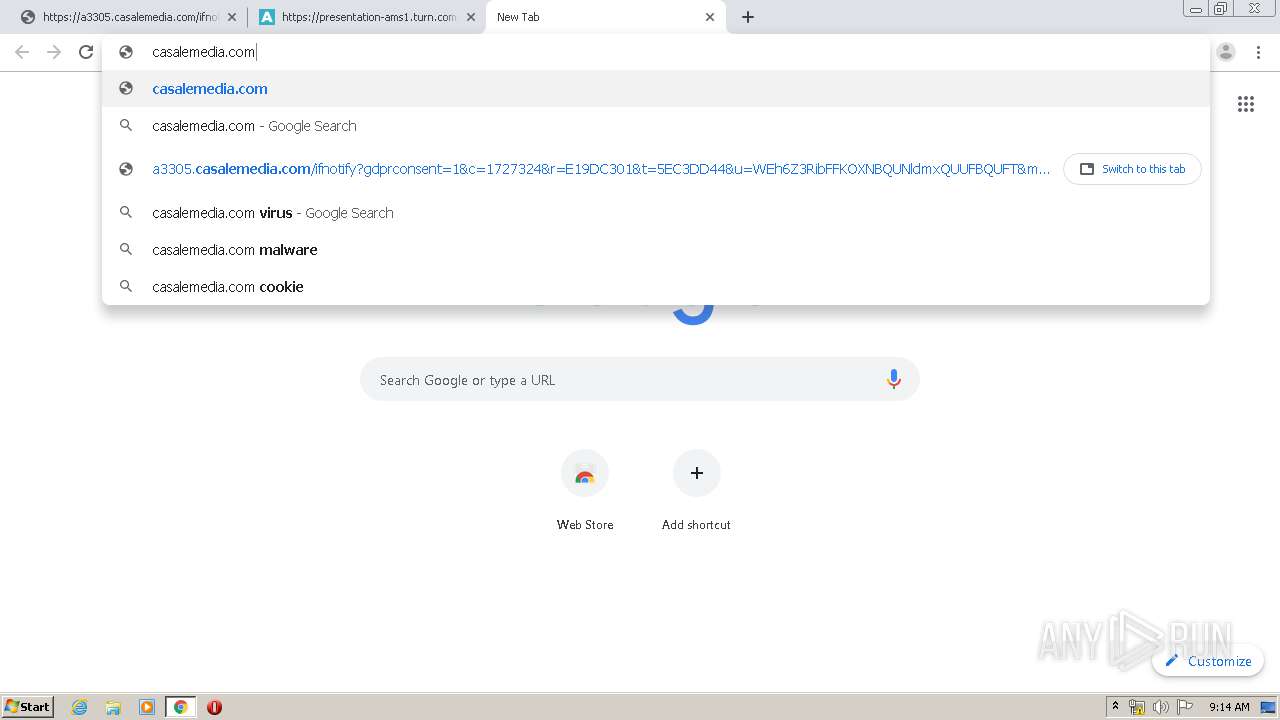
Task: Select the New Tab tab
Action: [x=605, y=17]
